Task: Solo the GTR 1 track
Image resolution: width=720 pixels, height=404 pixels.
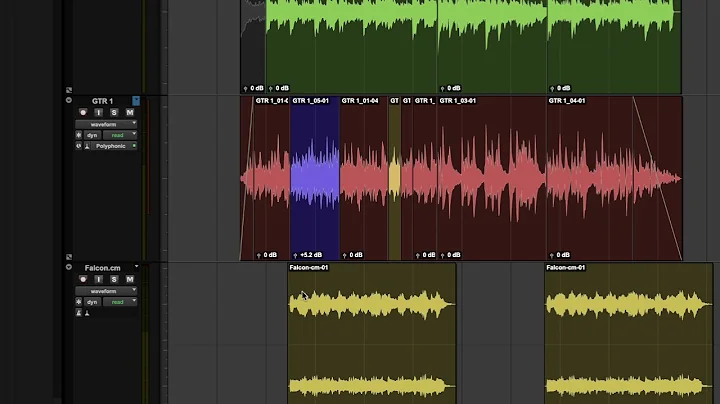Action: (x=114, y=112)
